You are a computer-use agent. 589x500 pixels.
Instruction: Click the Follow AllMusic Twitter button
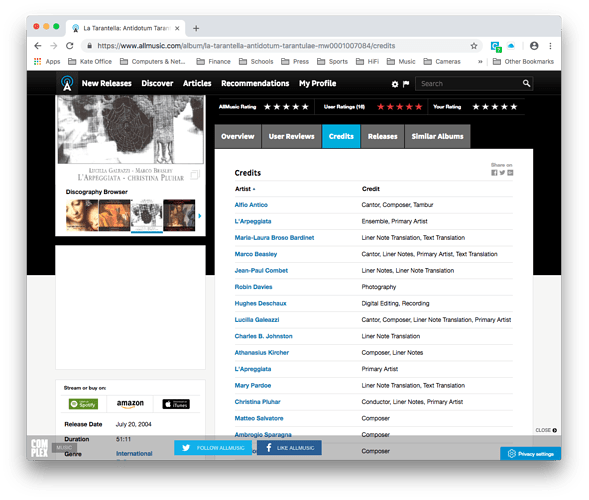point(213,448)
